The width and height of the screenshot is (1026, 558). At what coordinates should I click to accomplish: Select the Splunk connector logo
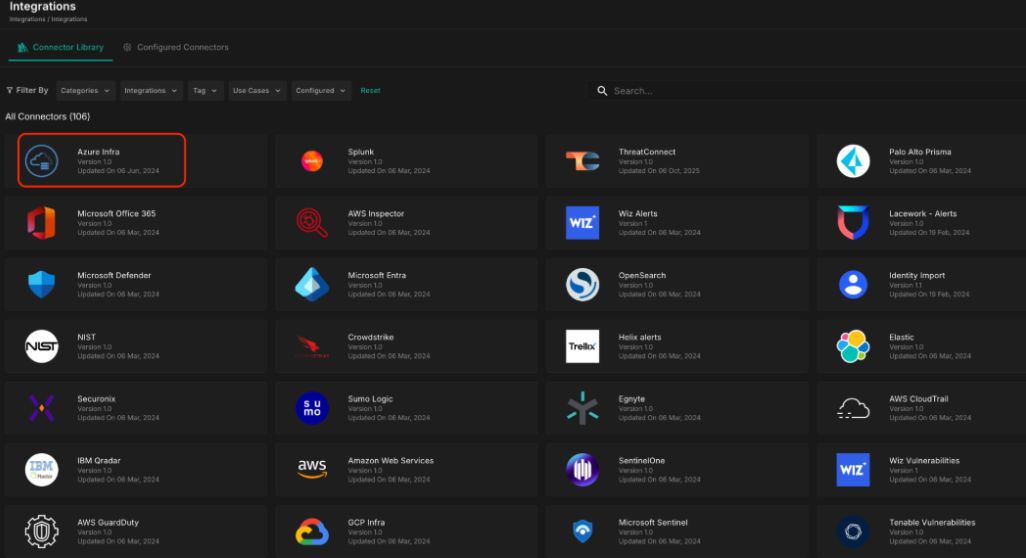(312, 161)
